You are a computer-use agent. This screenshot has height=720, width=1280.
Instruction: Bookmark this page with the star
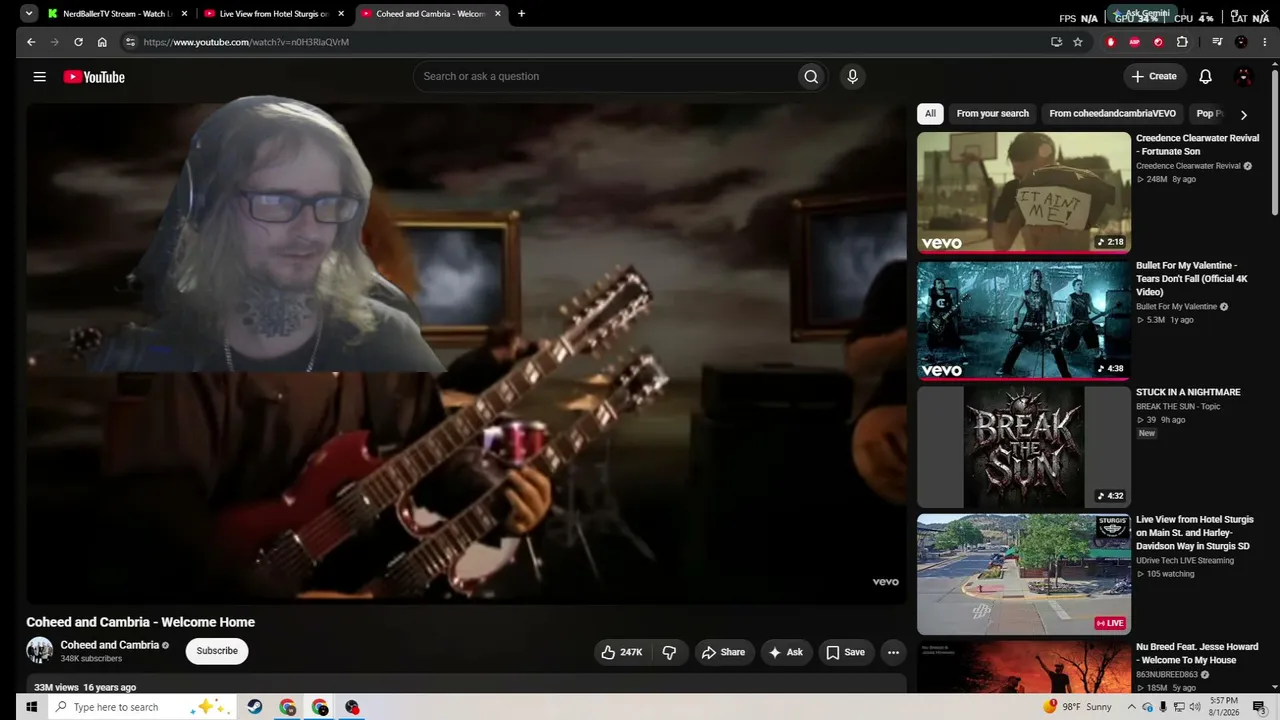pyautogui.click(x=1078, y=42)
